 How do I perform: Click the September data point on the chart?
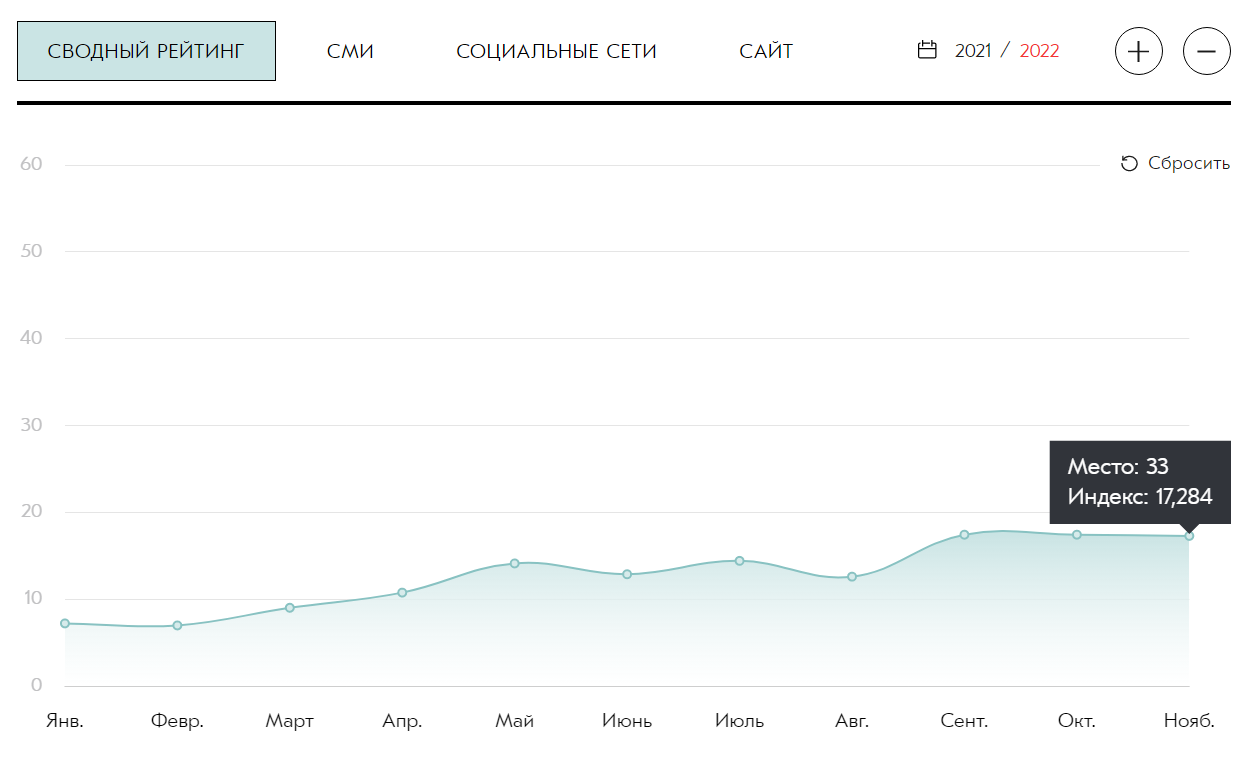pos(964,535)
